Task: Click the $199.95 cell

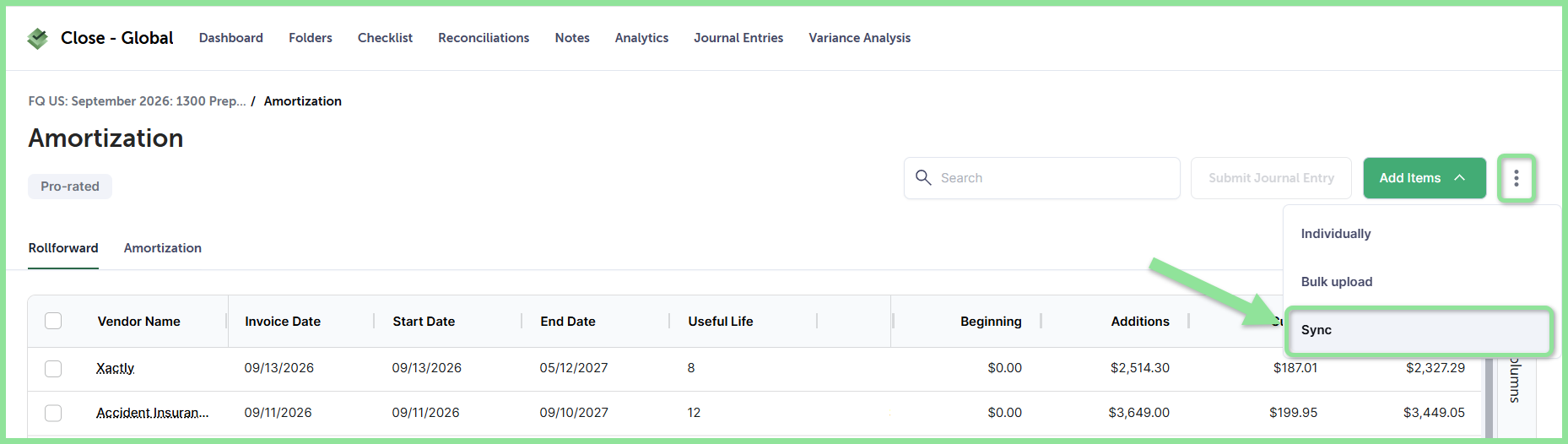Action: point(1294,413)
